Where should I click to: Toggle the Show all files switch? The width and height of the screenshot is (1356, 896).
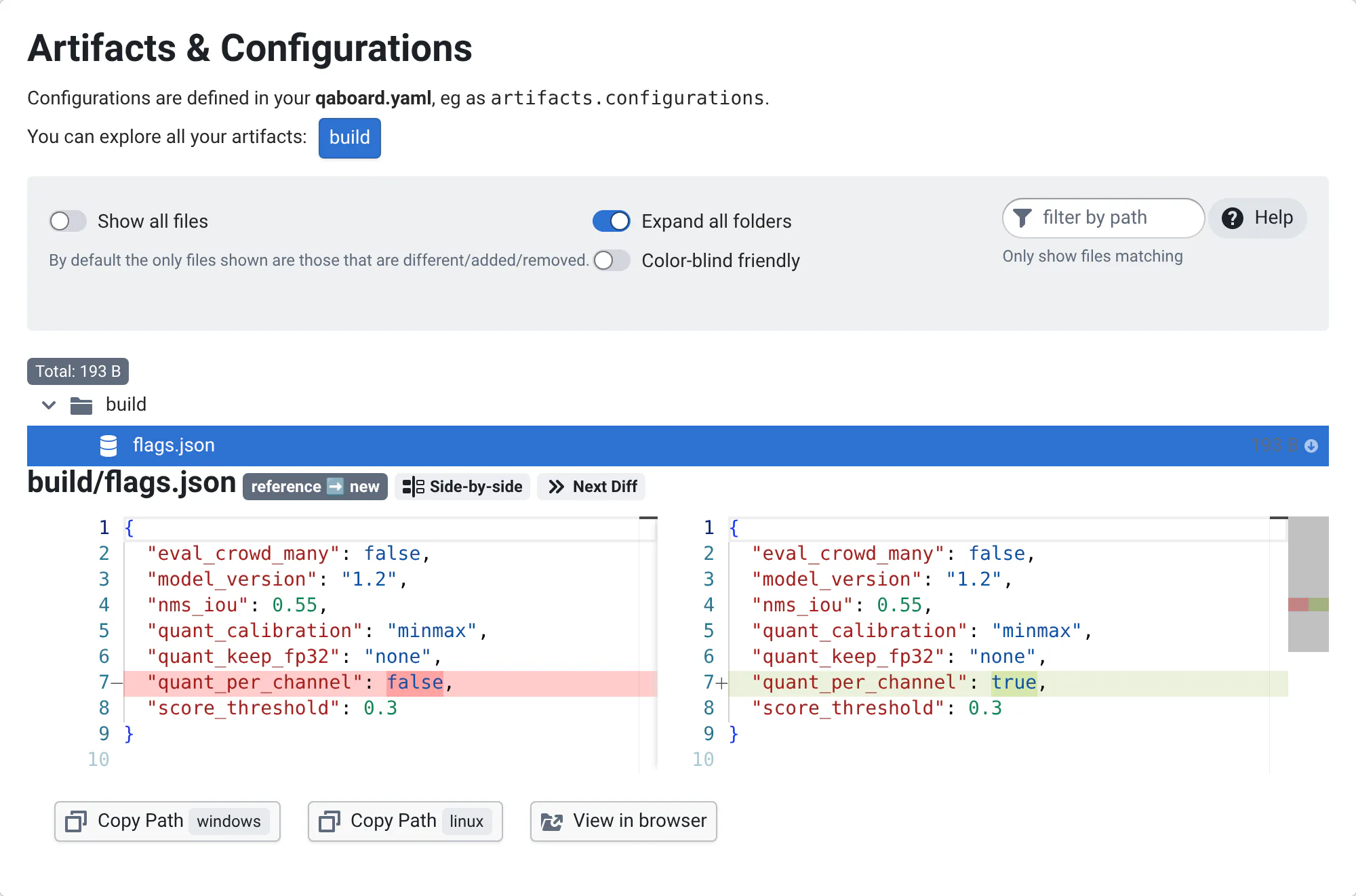click(x=68, y=221)
